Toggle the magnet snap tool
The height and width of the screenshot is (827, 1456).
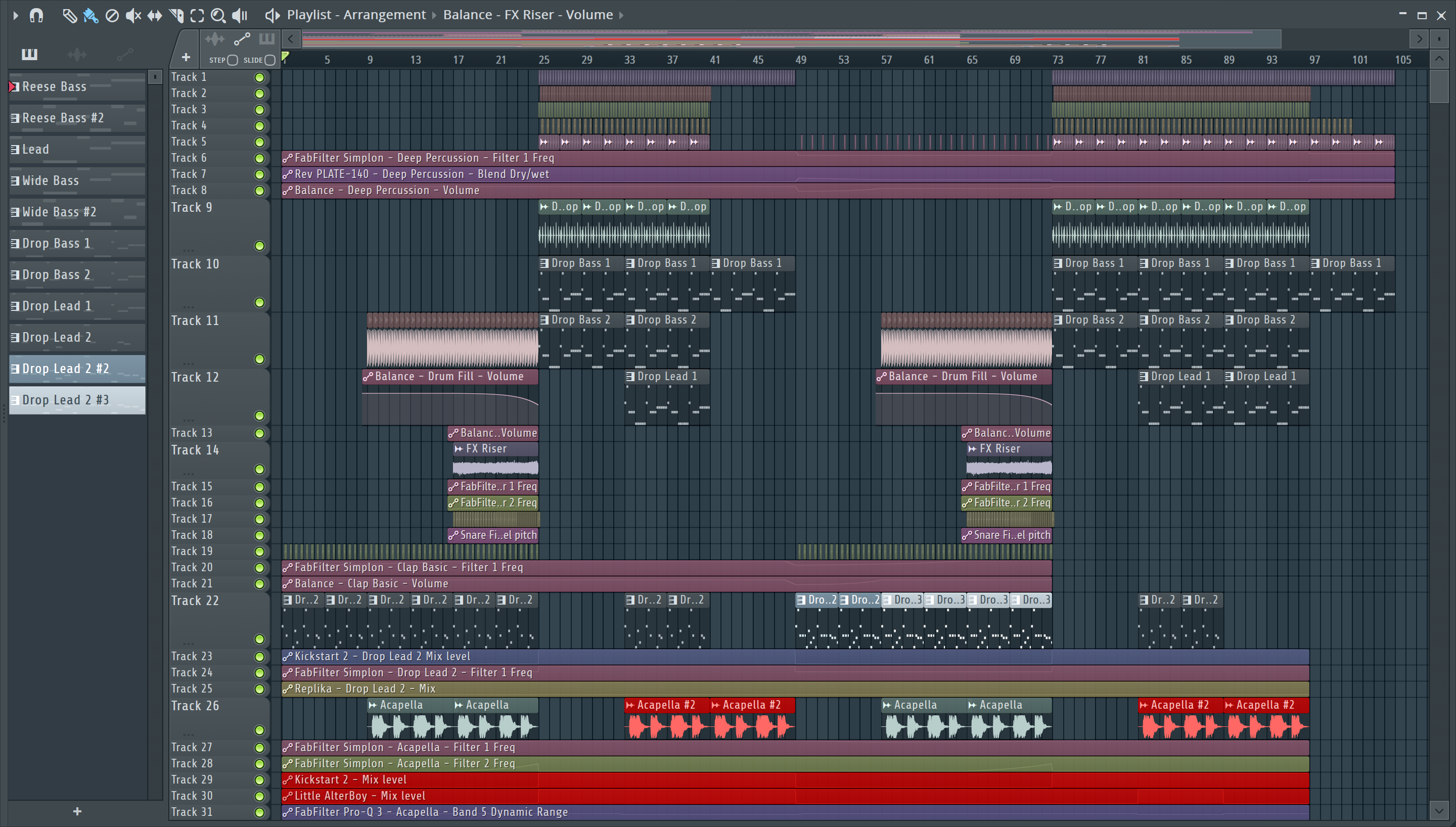pyautogui.click(x=36, y=15)
